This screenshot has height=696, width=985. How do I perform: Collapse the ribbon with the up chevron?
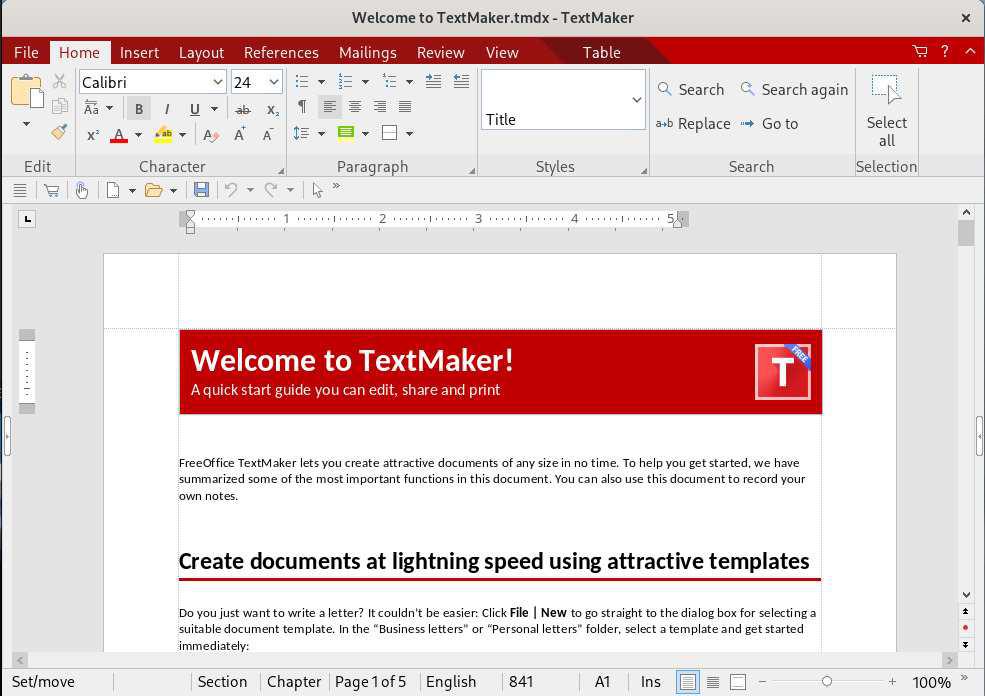pos(970,52)
